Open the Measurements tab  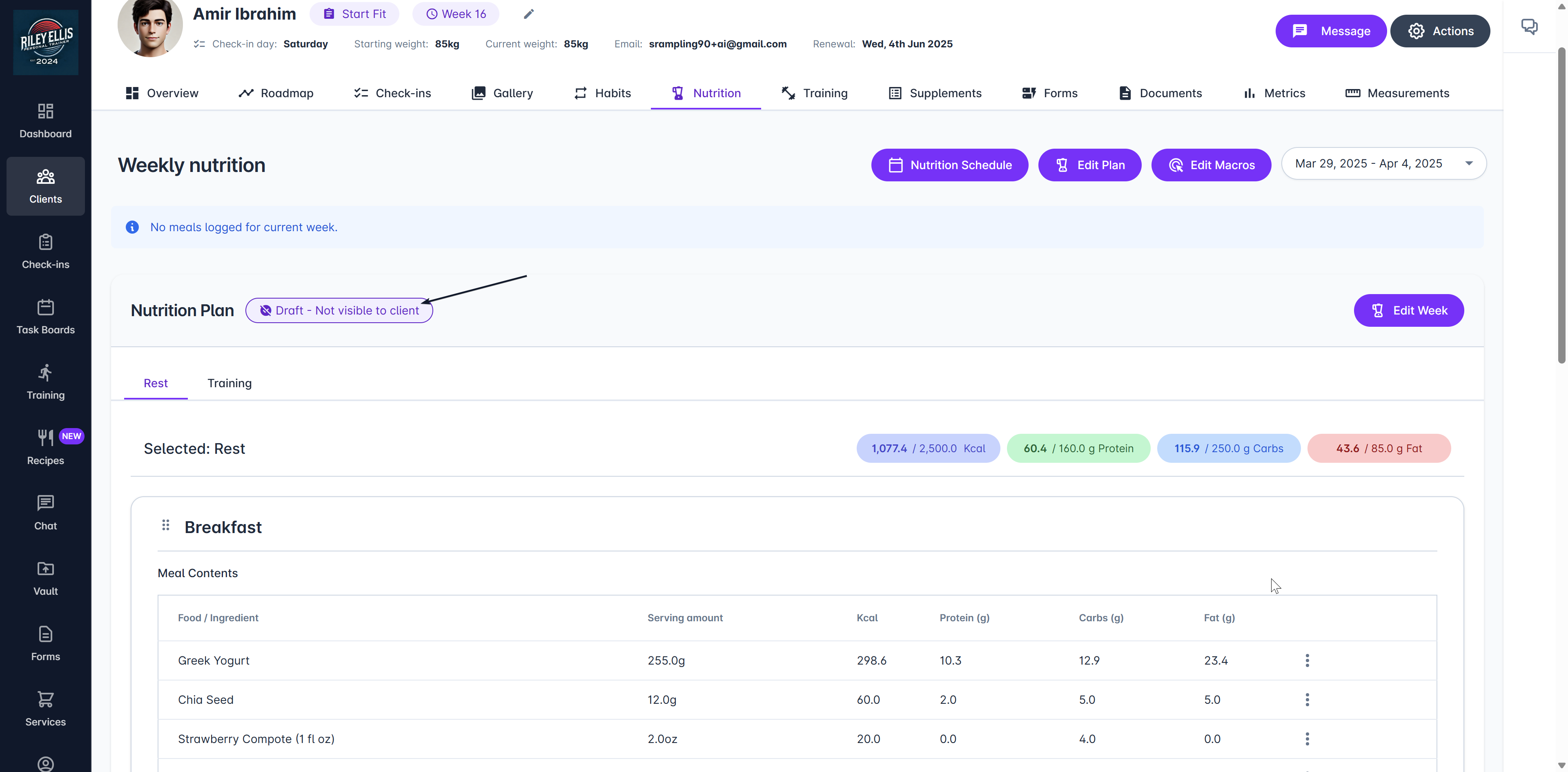(1397, 93)
